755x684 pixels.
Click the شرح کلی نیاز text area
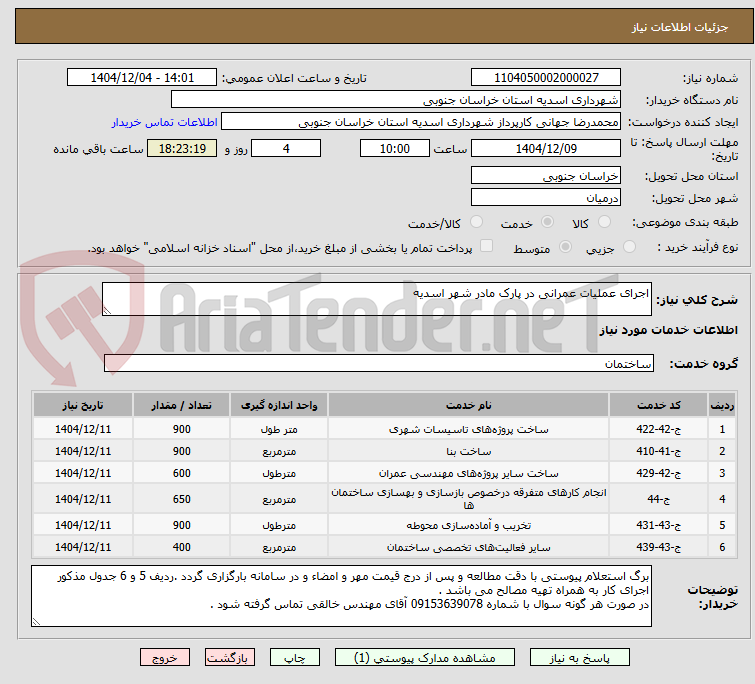click(377, 299)
